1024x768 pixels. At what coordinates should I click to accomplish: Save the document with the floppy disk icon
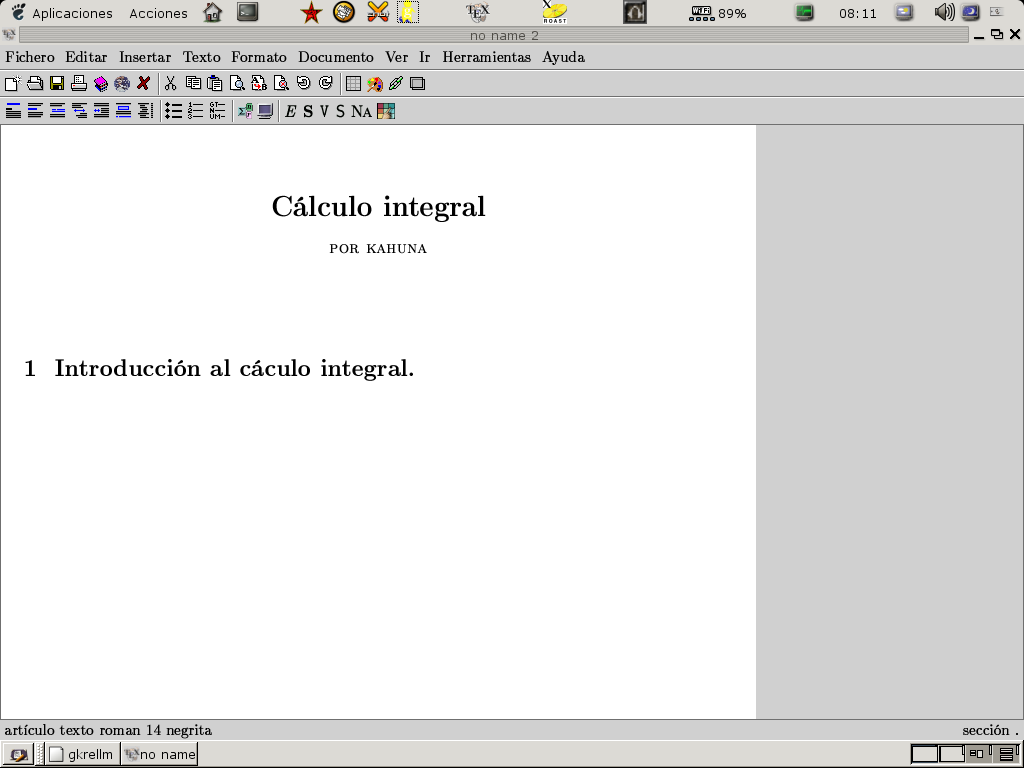[x=57, y=84]
